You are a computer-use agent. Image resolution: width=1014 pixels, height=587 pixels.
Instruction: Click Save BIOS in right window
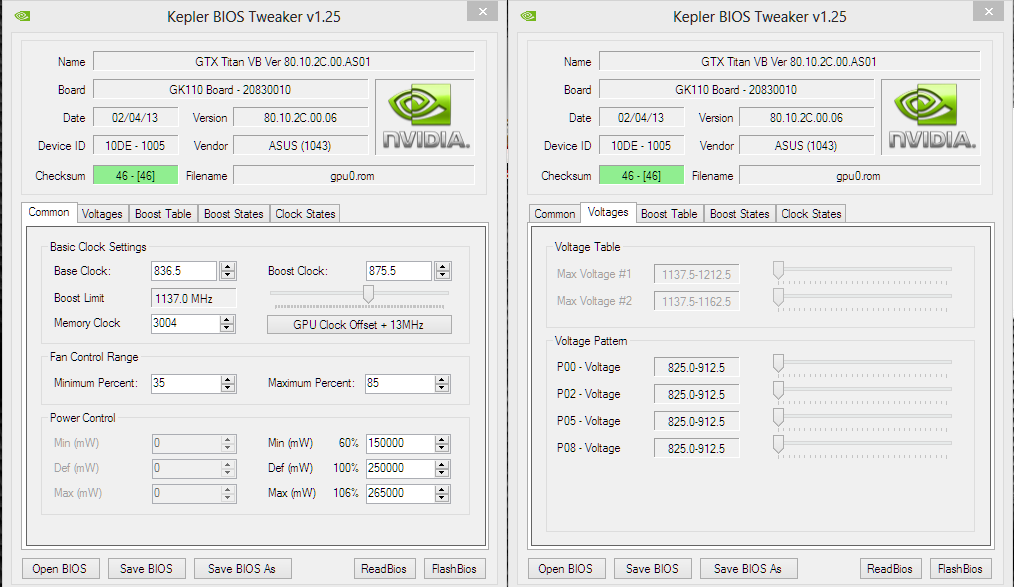point(652,569)
